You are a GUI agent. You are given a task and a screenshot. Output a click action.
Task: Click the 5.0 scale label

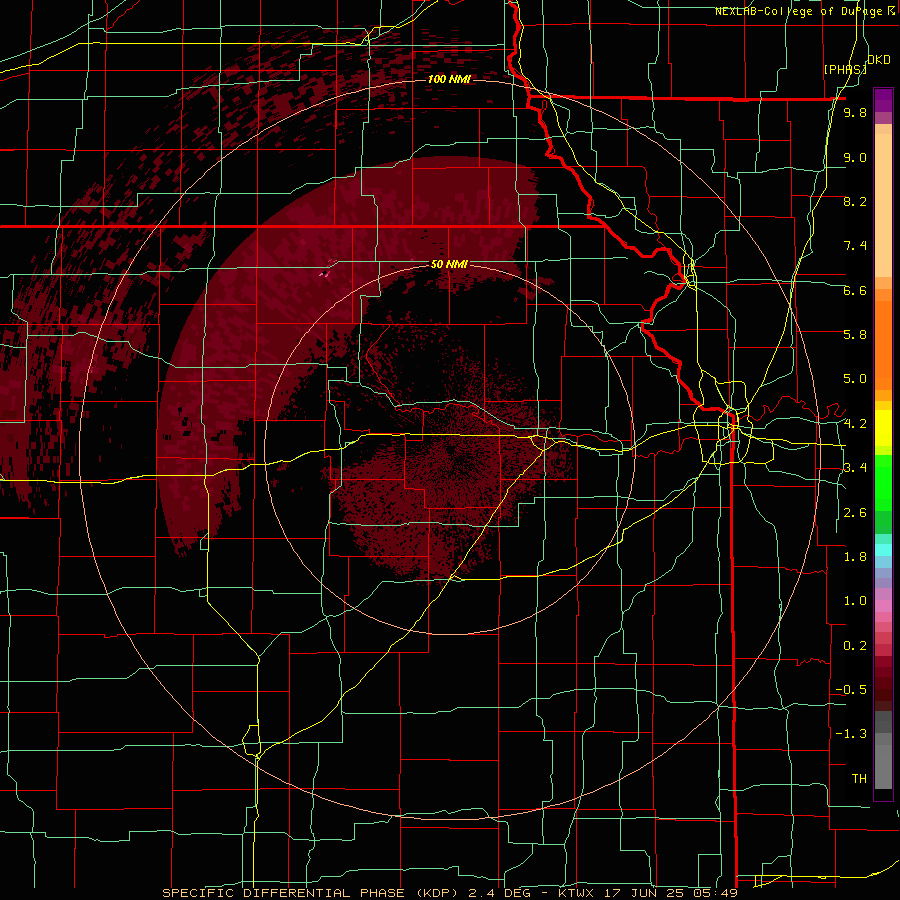855,379
